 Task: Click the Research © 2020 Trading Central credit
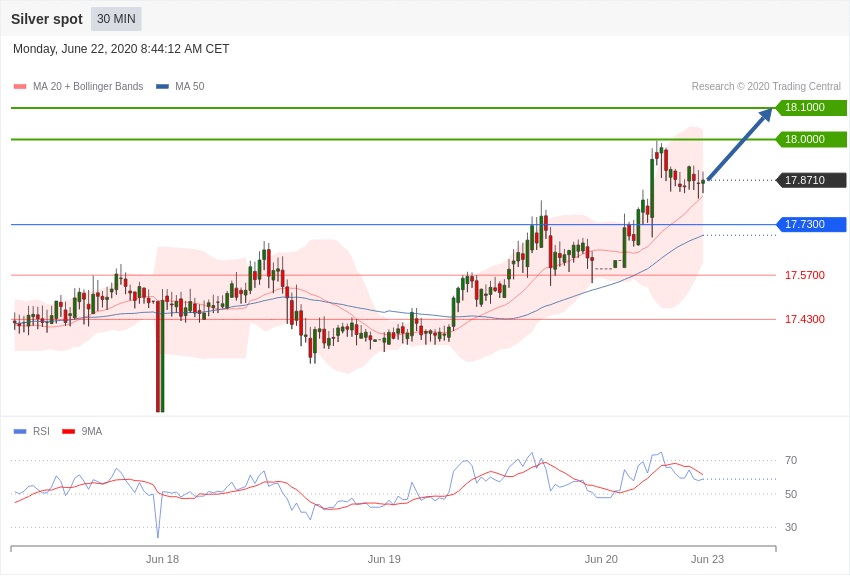(766, 86)
